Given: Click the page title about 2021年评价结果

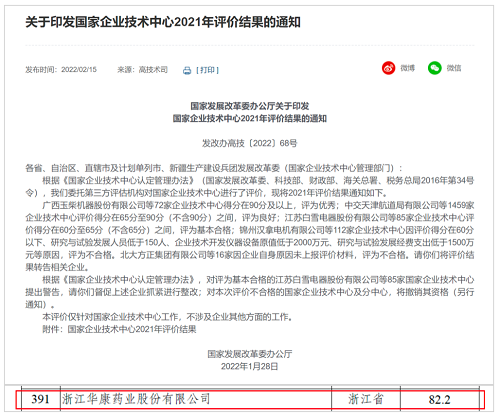Looking at the screenshot, I should tap(163, 22).
